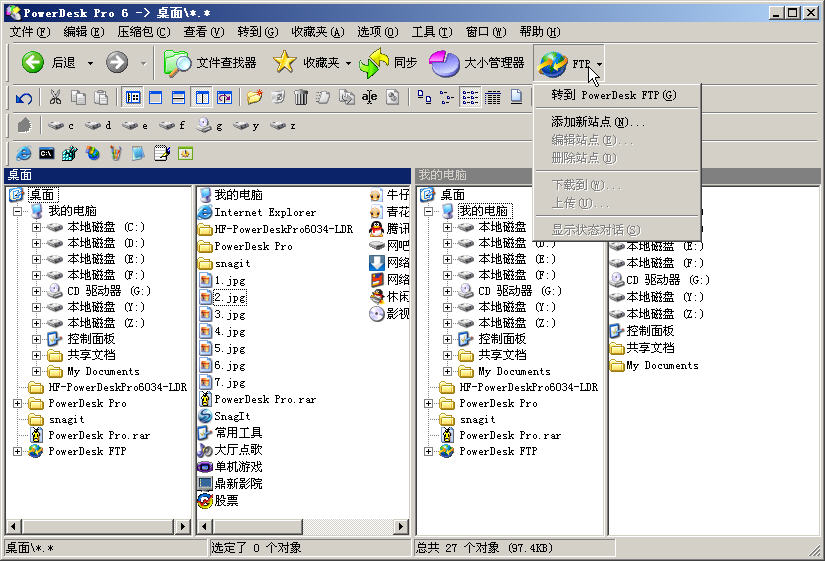Click the green picture icon in launch bar
825x561 pixels.
coord(185,153)
